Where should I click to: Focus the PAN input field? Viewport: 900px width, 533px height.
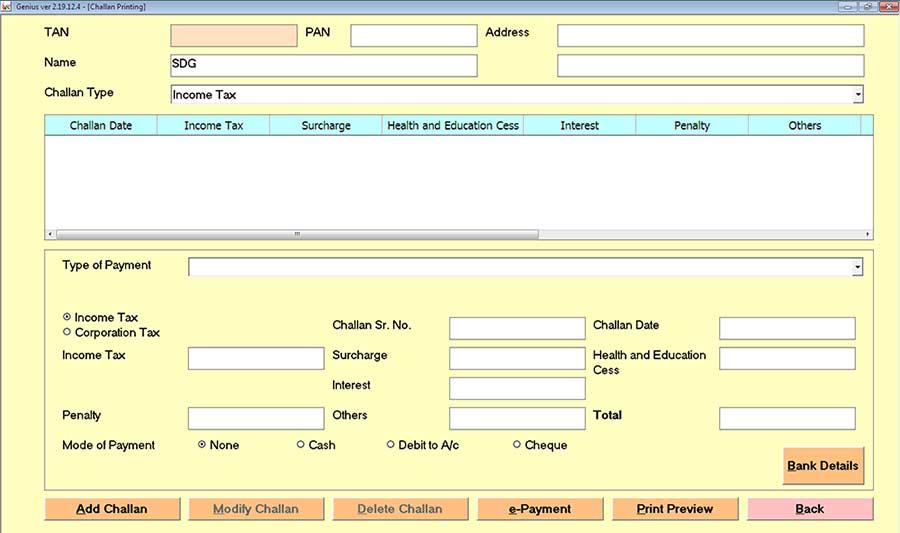coord(414,36)
